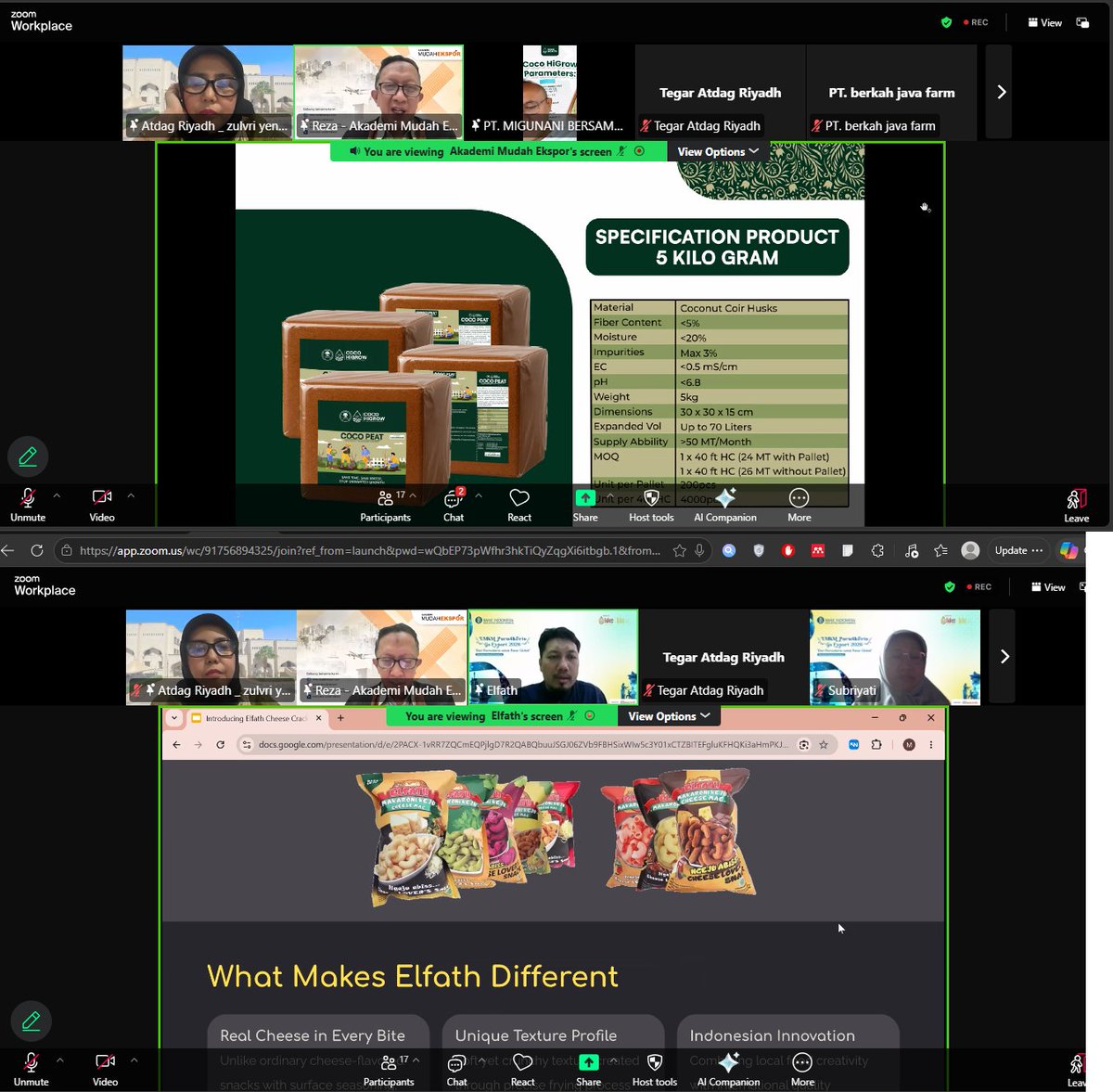Image resolution: width=1113 pixels, height=1092 pixels.
Task: Expand View Options for Akademi Mudah Ekspor's screen
Action: tap(718, 151)
